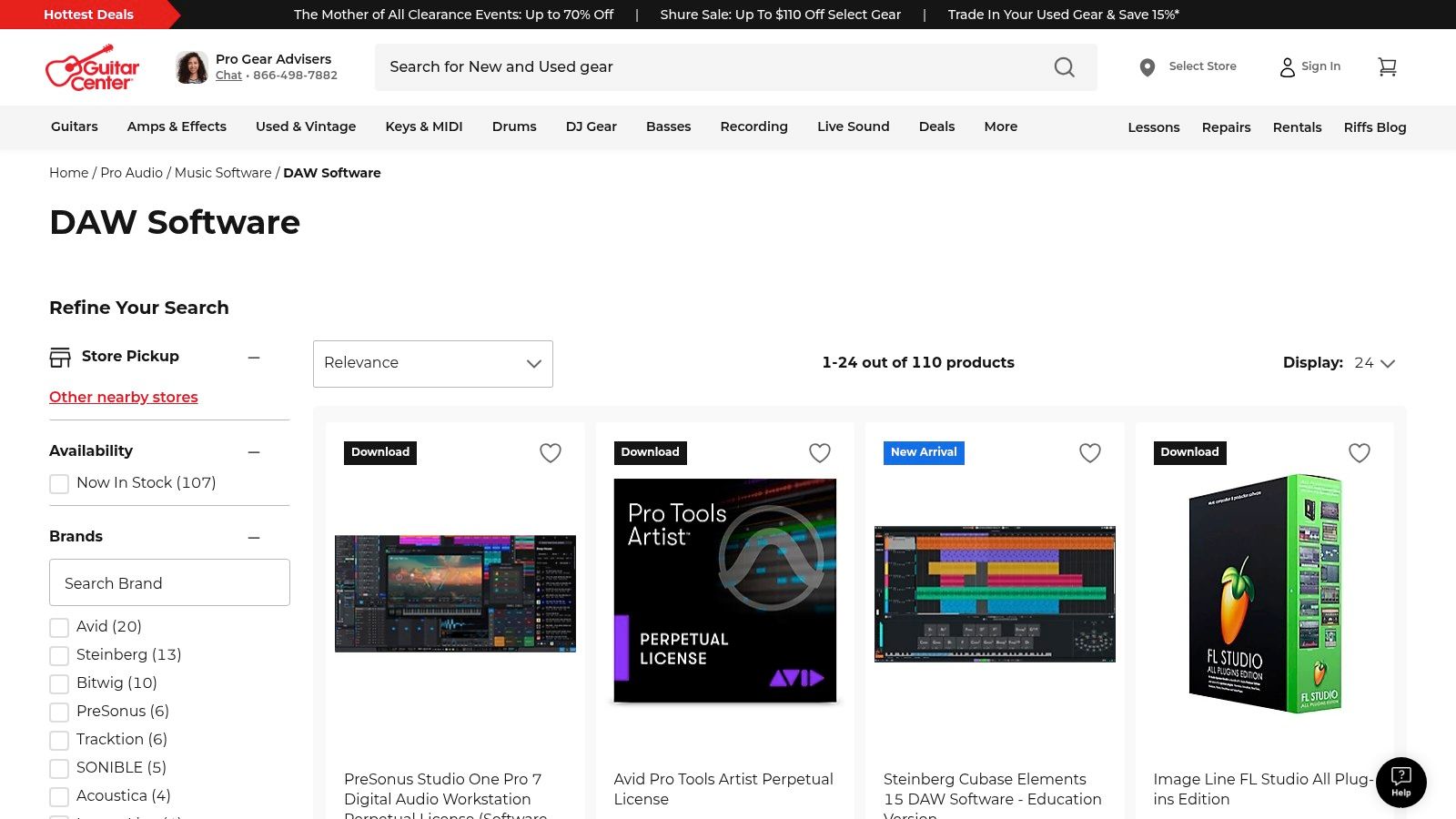Click the Guitar Center logo
This screenshot has height=819, width=1456.
92,67
